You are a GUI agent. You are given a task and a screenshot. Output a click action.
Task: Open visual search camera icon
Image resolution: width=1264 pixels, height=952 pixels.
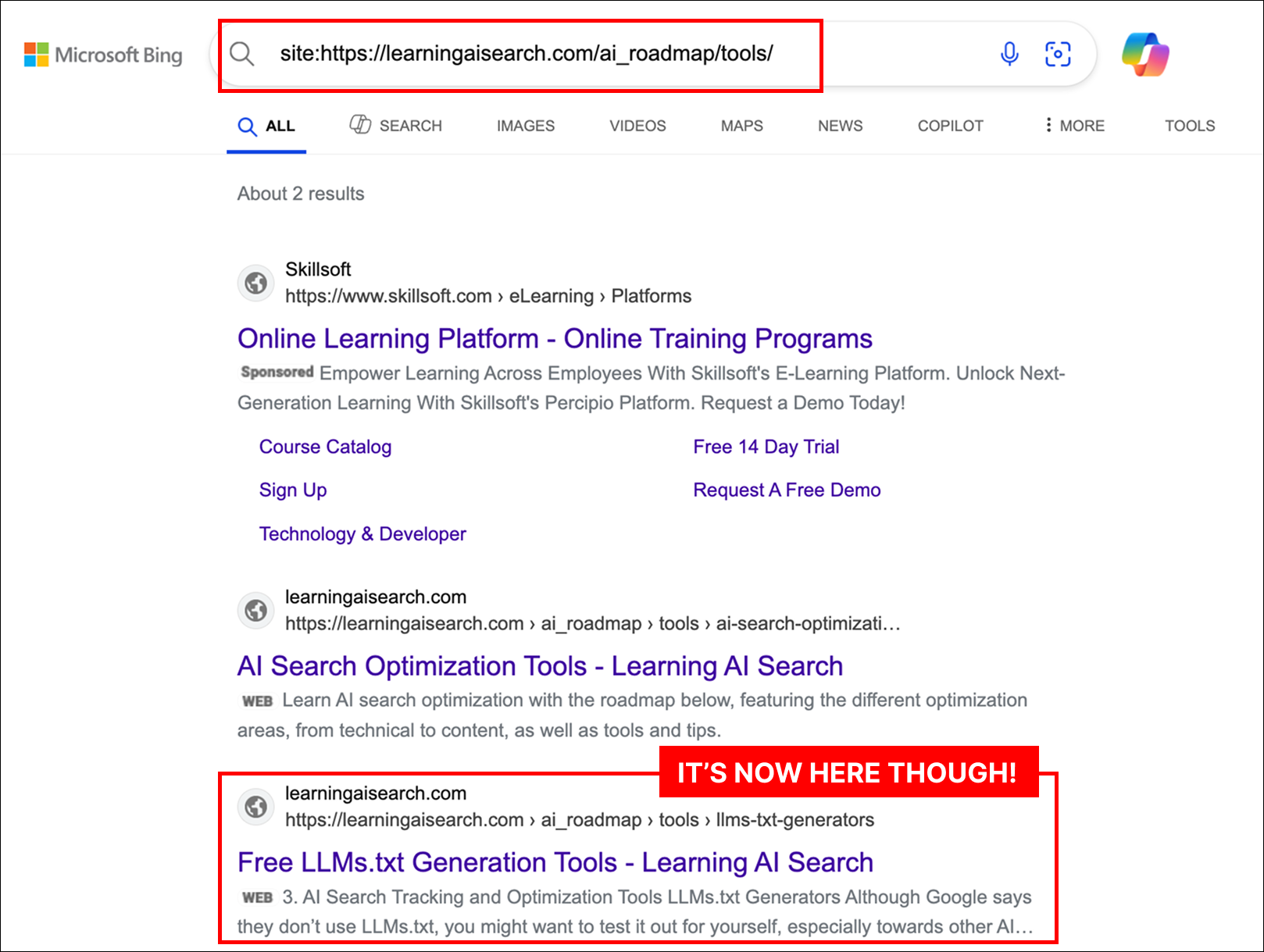tap(1058, 54)
